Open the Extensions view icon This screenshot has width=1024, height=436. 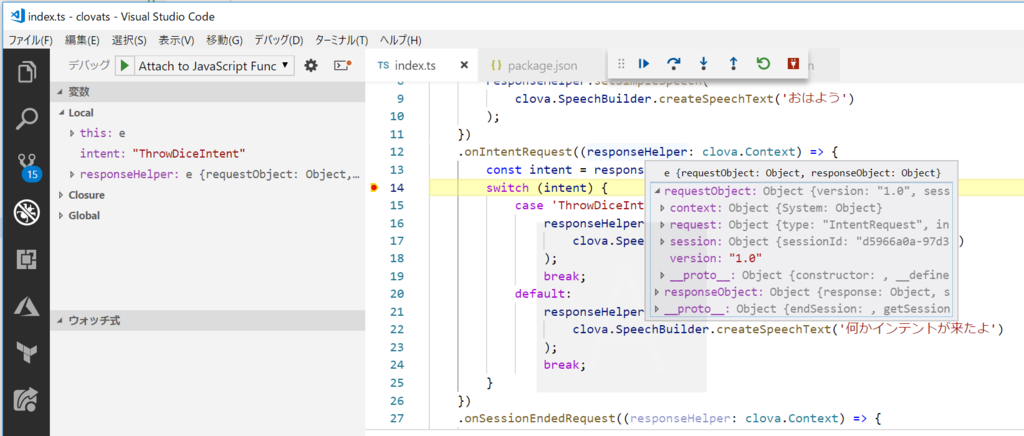pyautogui.click(x=25, y=260)
